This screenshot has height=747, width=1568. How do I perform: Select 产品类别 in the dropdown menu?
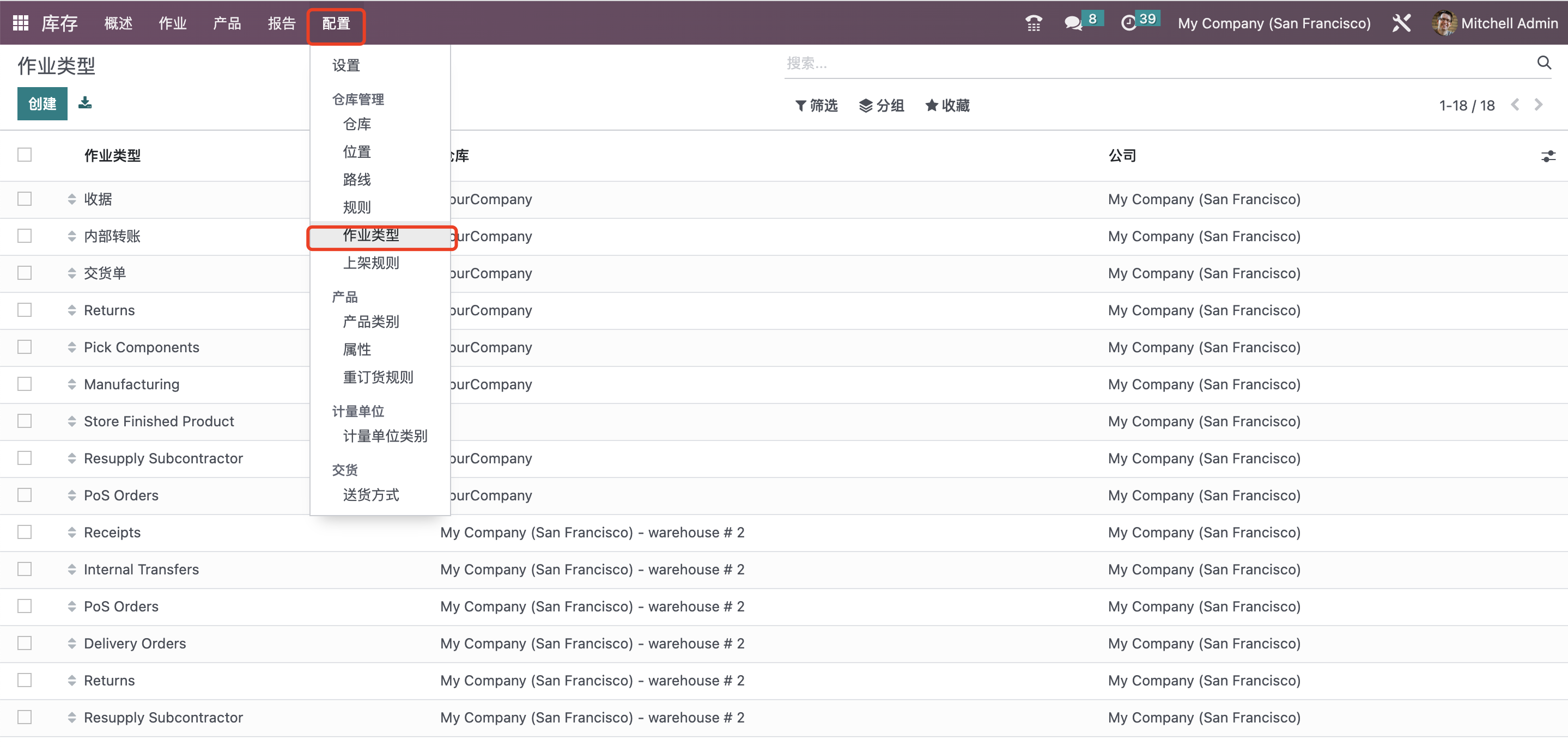[x=370, y=322]
